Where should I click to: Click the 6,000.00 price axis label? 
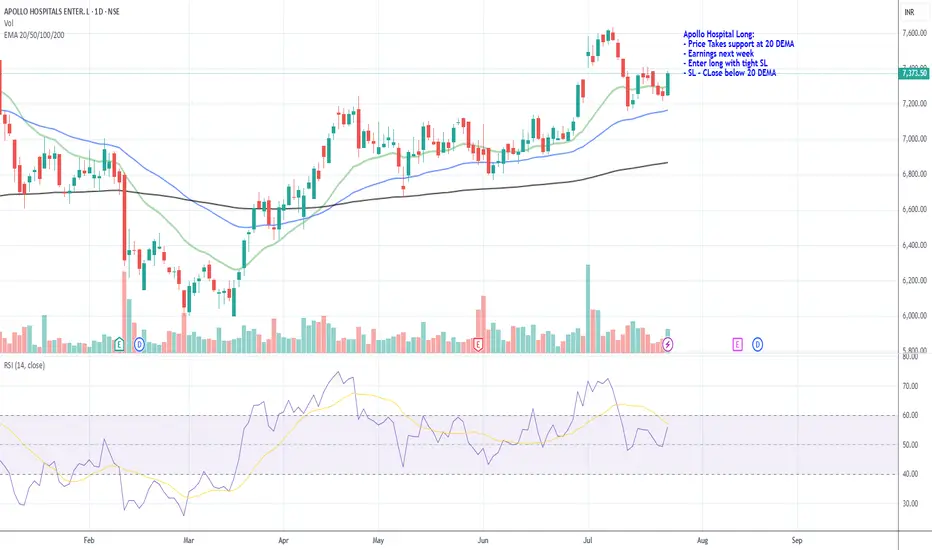pos(914,316)
